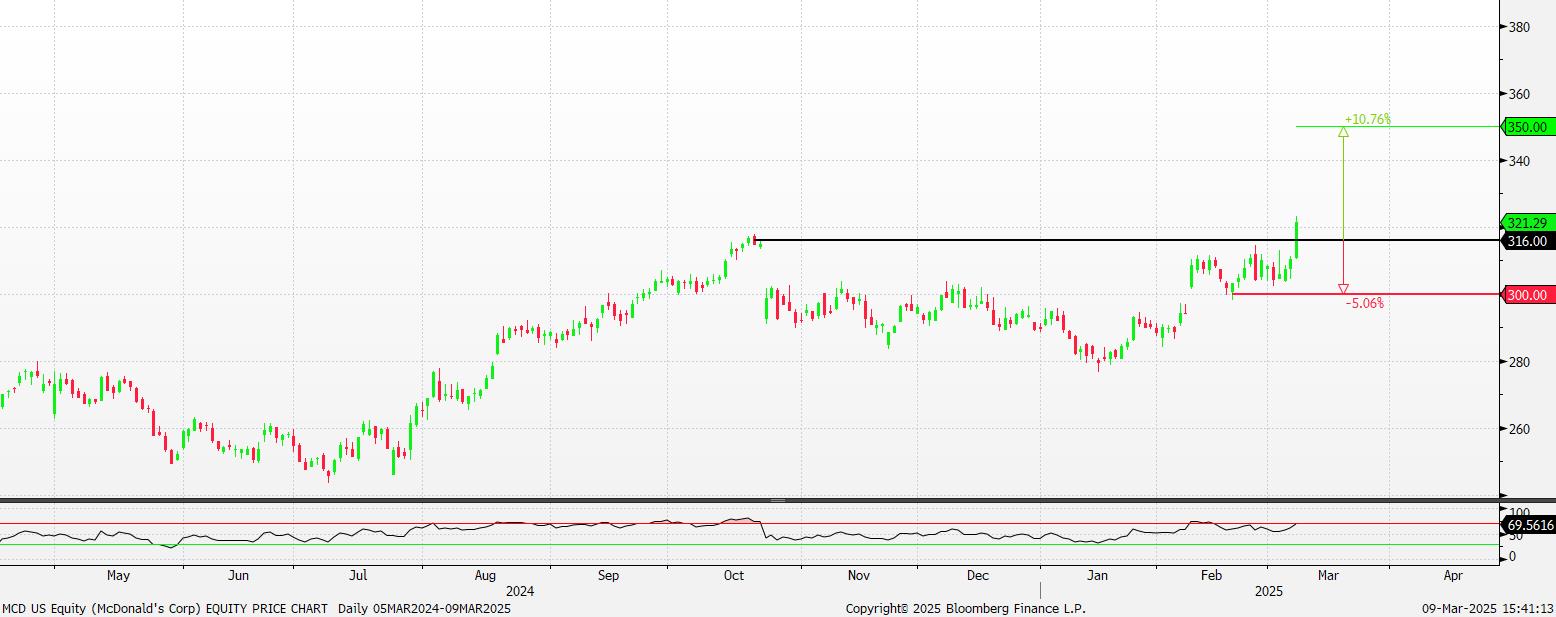Click the MCD US Equity chart title text
1556x617 pixels.
256,608
